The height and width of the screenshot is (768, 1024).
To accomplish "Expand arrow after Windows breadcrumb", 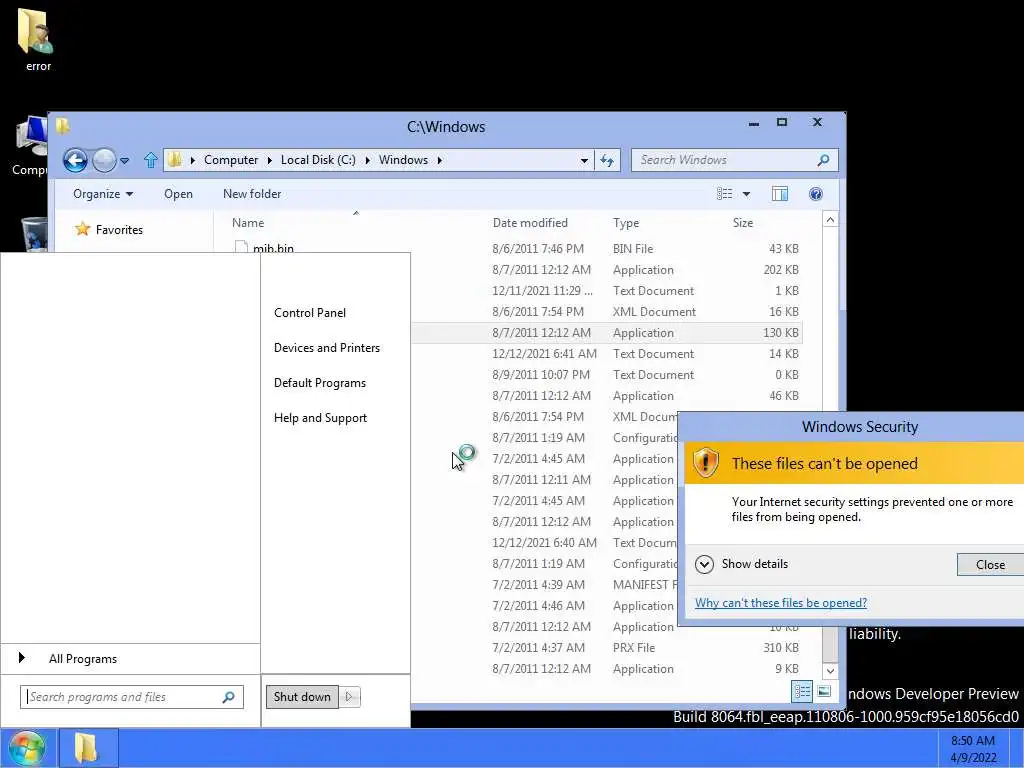I will tap(440, 160).
